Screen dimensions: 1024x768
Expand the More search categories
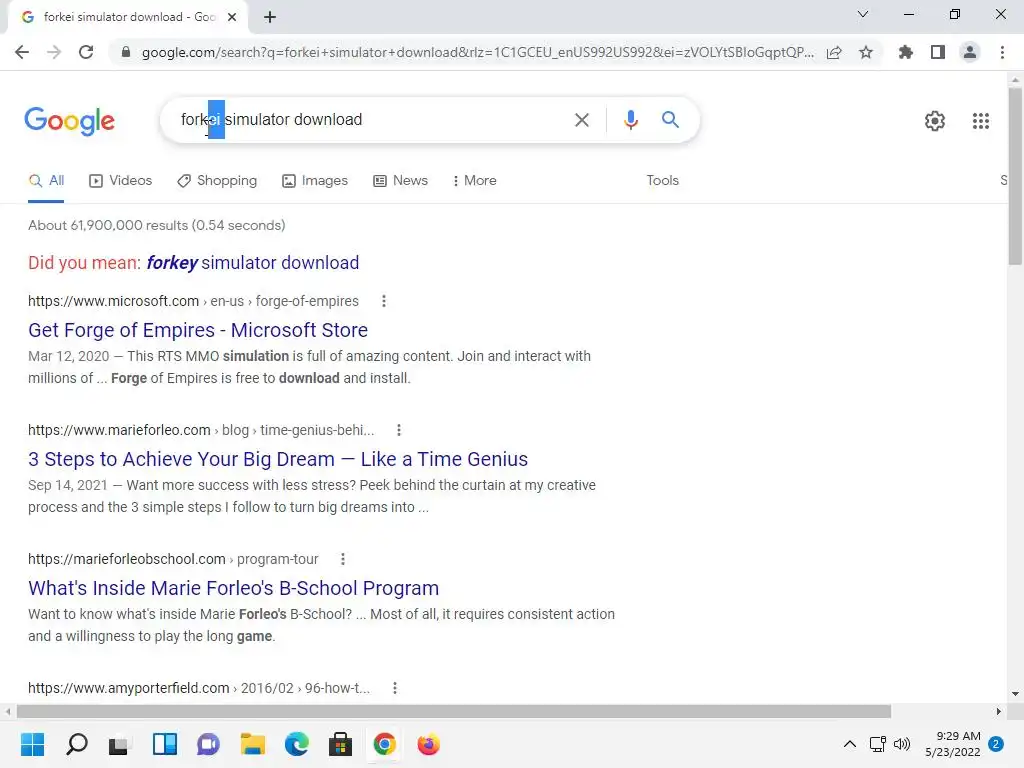click(475, 181)
